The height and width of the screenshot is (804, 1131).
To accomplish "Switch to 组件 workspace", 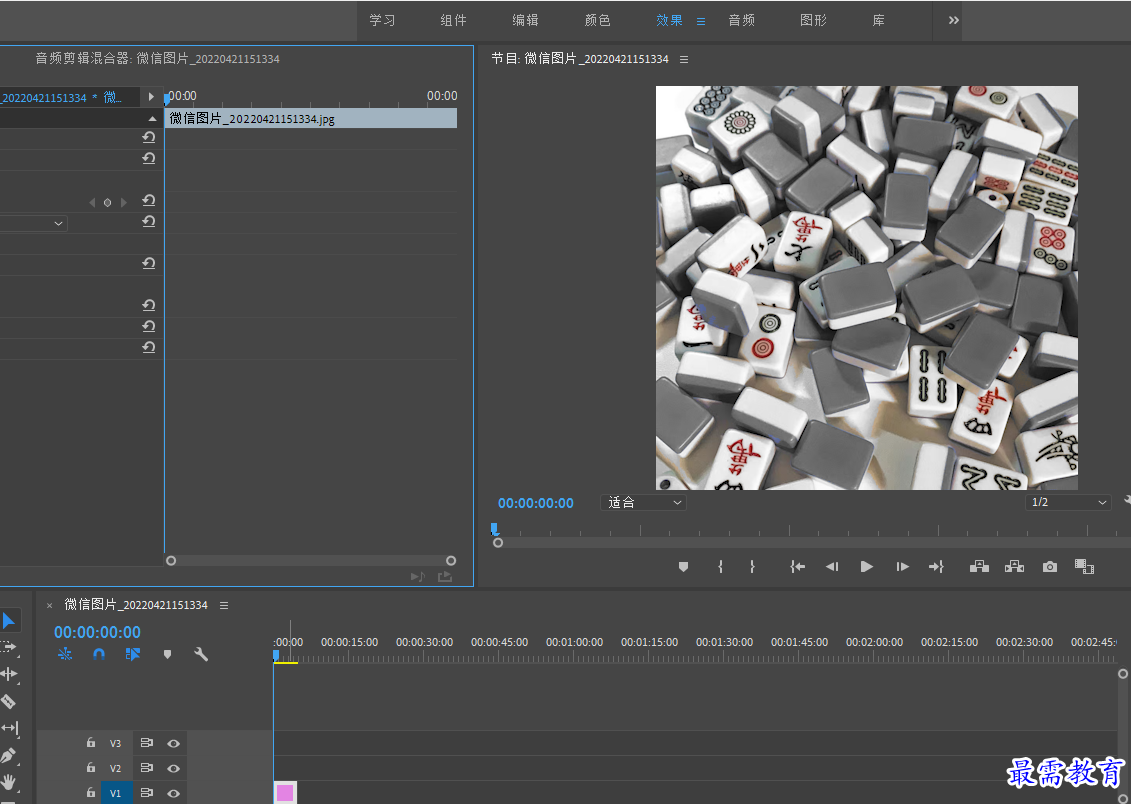I will [x=454, y=20].
